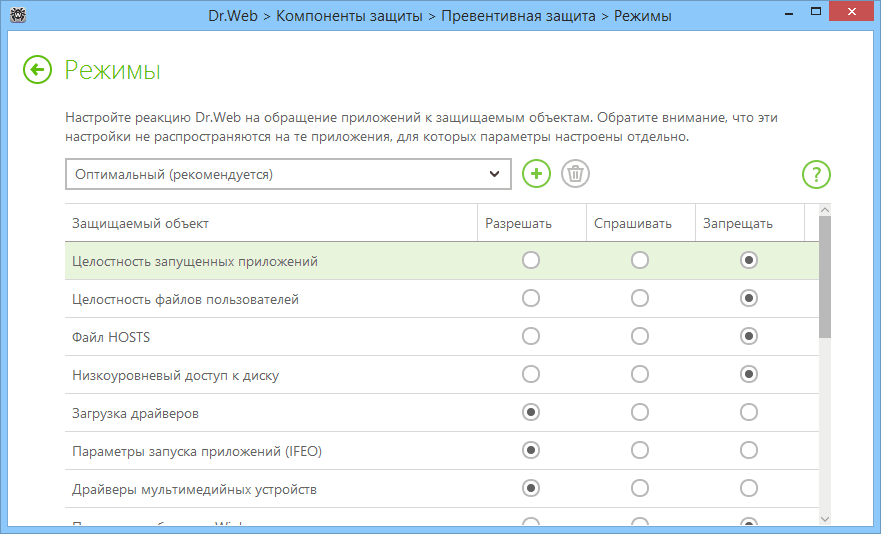Screen dimensions: 881x534
Task: Allow changes to Файл HOSTS
Action: tap(531, 336)
